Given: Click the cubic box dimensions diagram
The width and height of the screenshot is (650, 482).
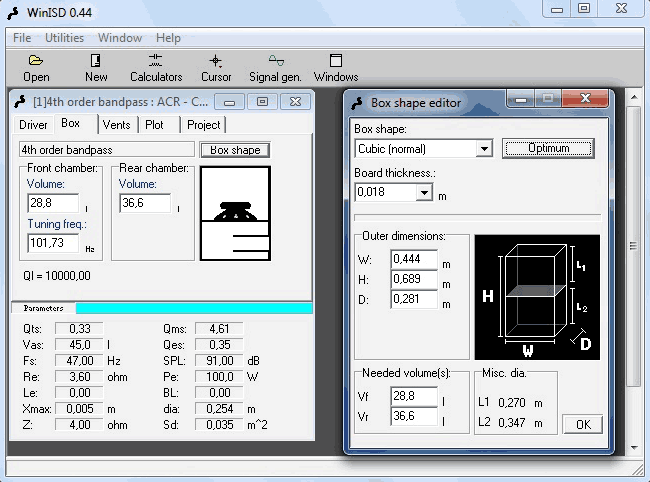Looking at the screenshot, I should tap(536, 297).
